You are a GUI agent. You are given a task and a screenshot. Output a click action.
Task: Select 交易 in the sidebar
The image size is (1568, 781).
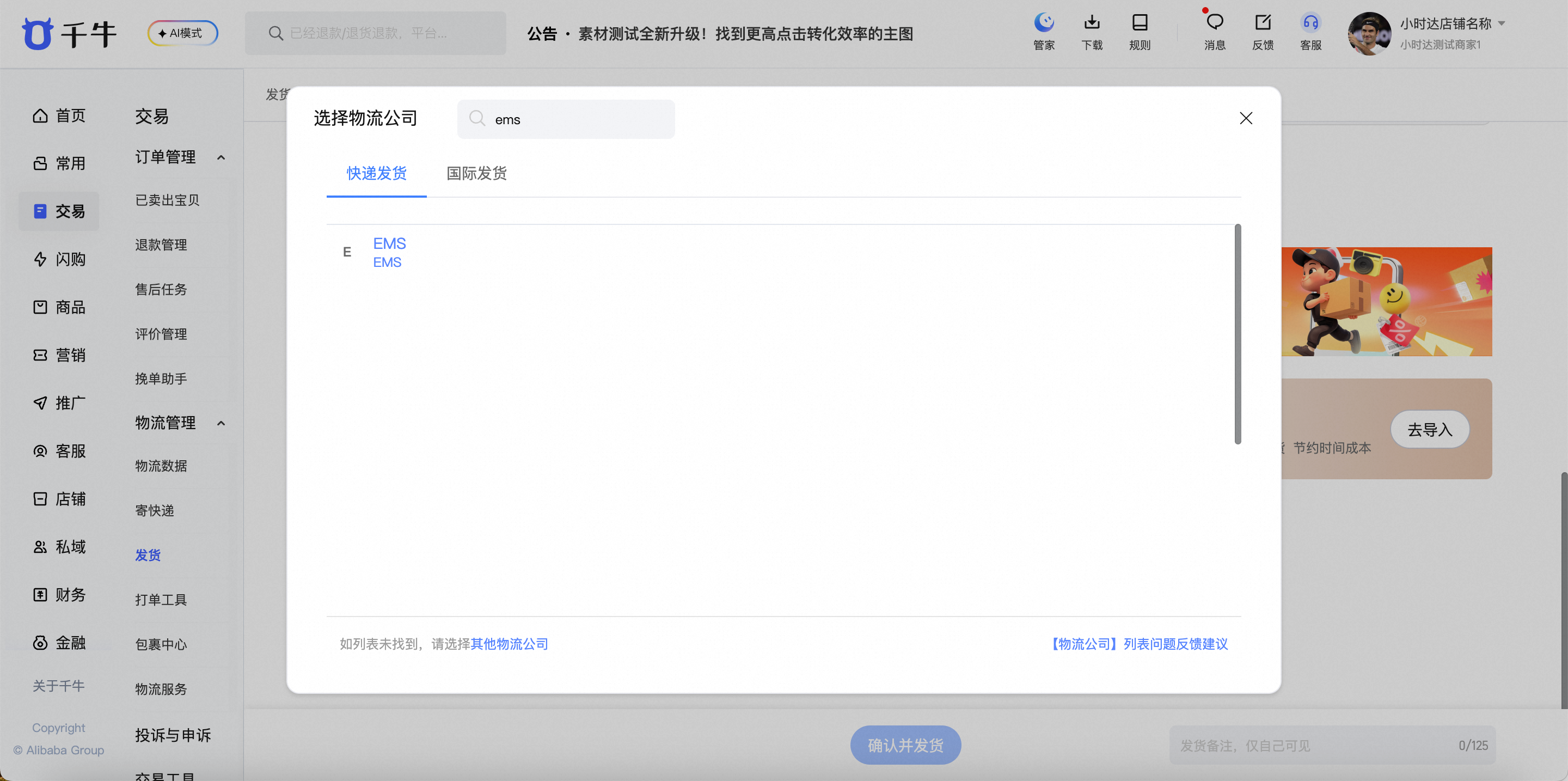59,211
